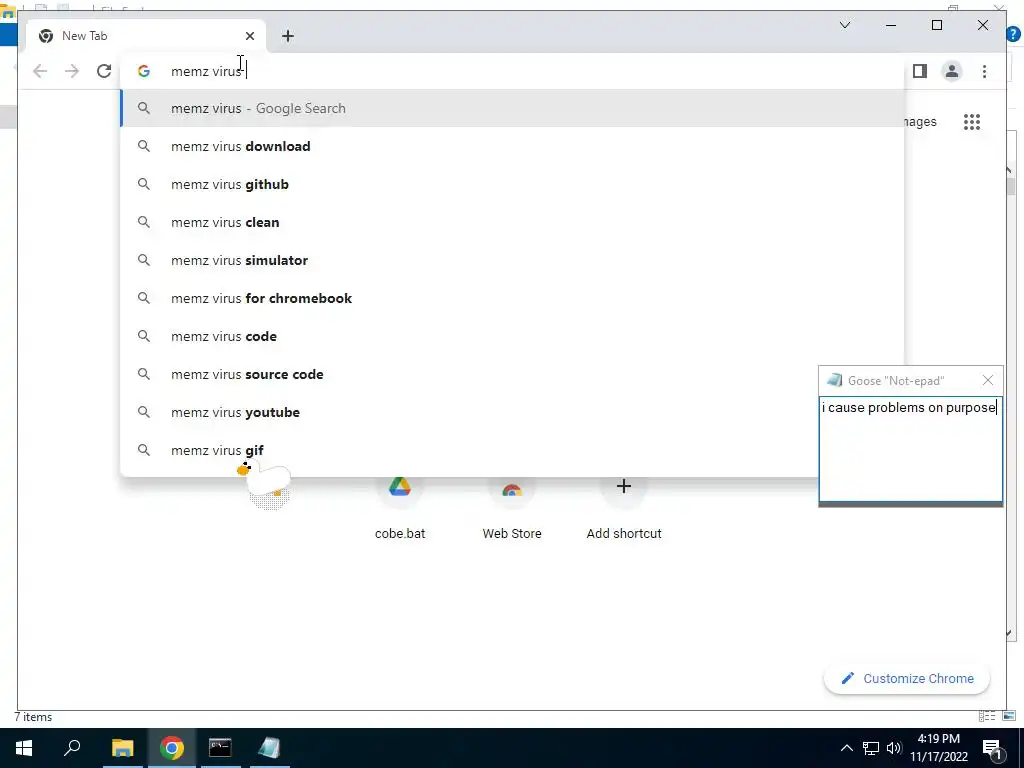Click the Customize Chrome button

907,679
